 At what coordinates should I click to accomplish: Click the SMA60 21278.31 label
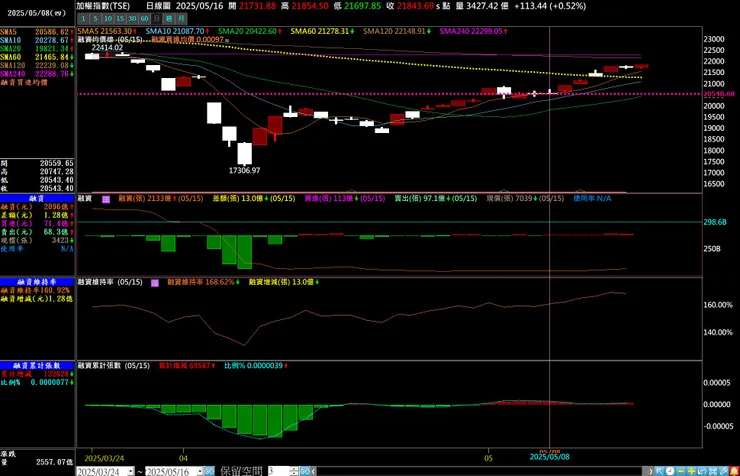322,31
